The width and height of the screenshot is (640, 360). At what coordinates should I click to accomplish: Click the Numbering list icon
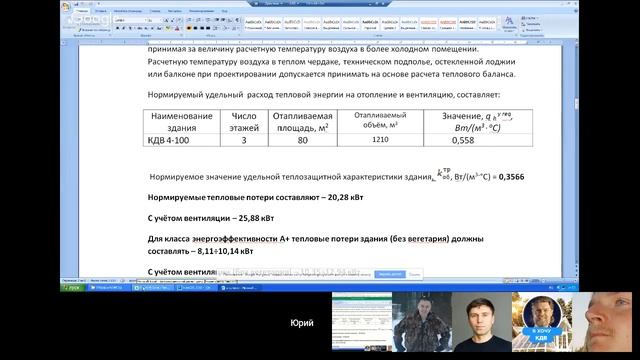198,20
